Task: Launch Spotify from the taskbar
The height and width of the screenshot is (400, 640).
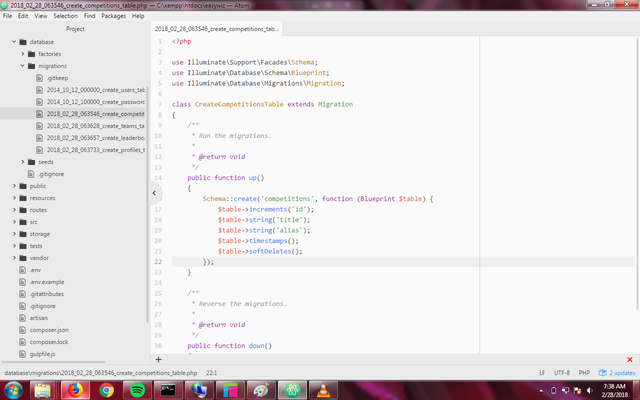Action: pyautogui.click(x=137, y=390)
